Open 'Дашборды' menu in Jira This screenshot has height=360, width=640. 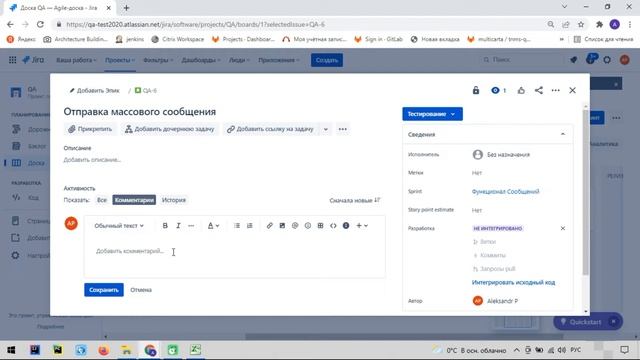[200, 60]
